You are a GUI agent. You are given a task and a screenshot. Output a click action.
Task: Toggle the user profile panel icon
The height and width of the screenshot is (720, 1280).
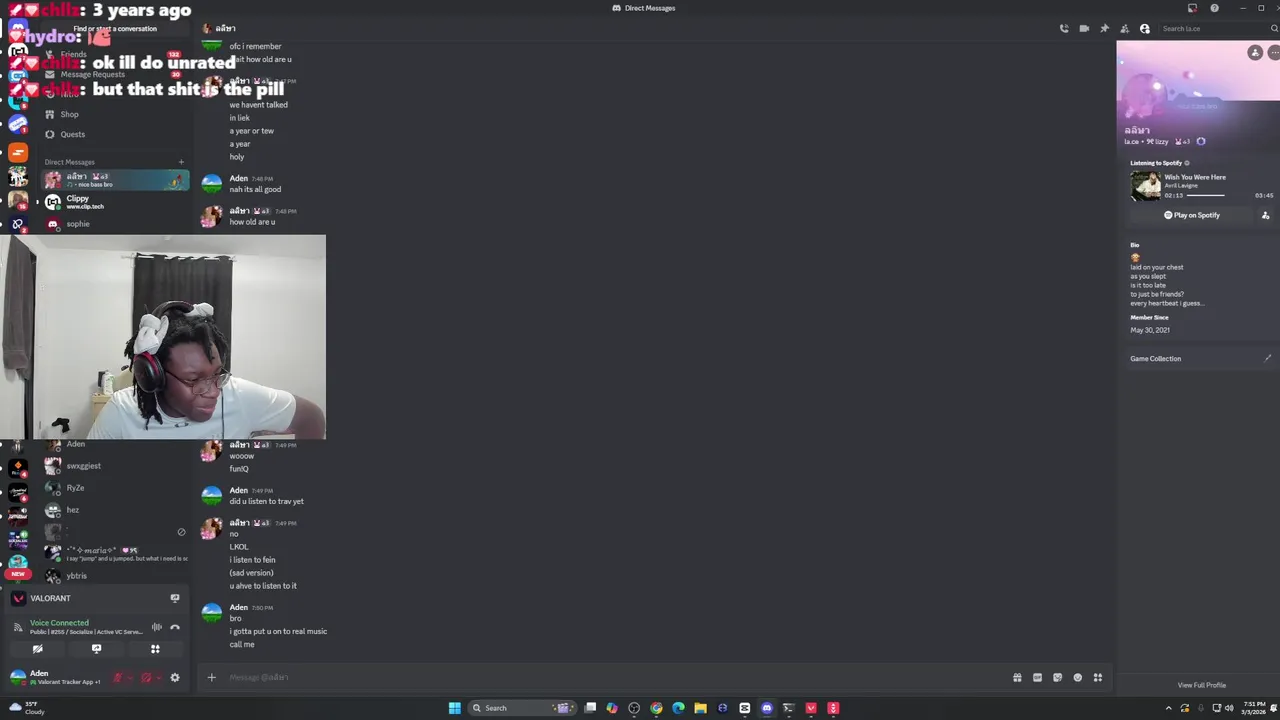[x=1145, y=29]
